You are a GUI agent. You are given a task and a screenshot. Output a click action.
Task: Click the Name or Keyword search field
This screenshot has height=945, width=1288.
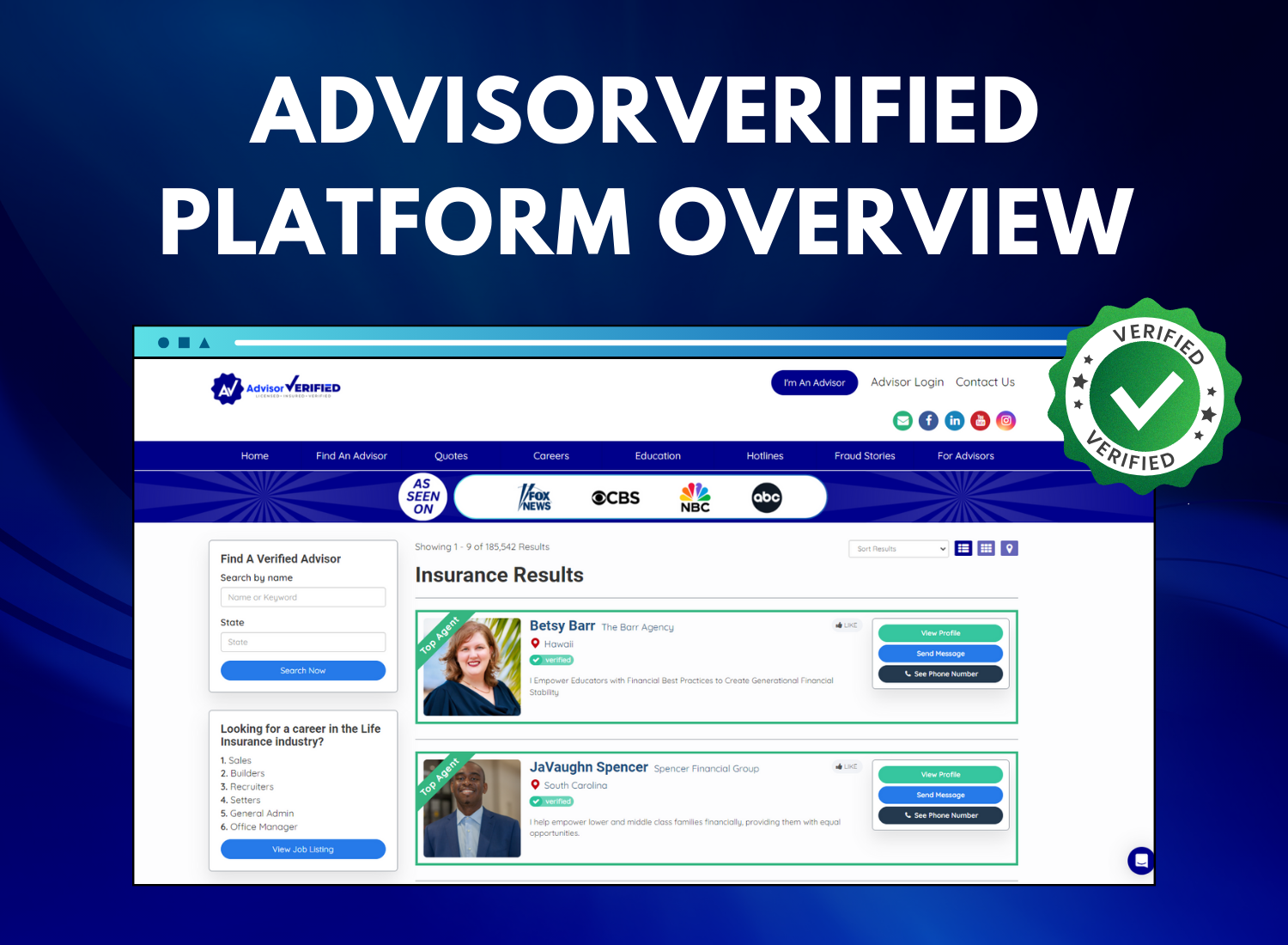click(x=303, y=597)
